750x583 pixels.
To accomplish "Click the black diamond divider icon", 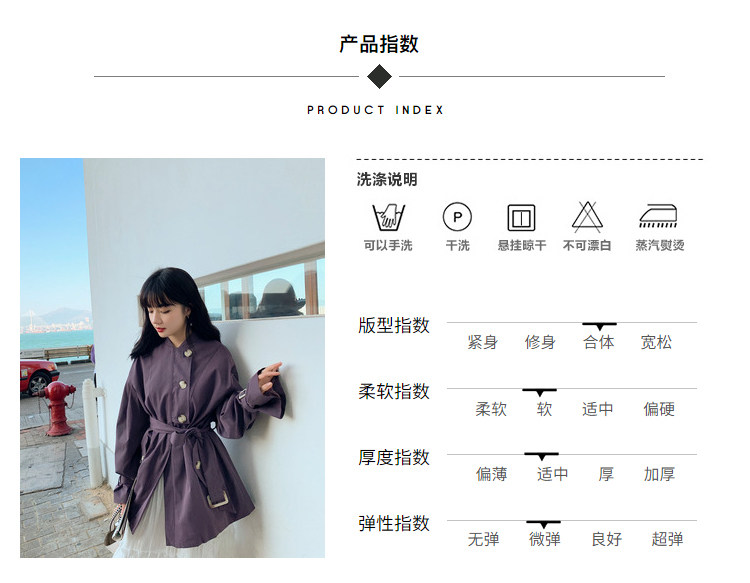I will point(379,77).
